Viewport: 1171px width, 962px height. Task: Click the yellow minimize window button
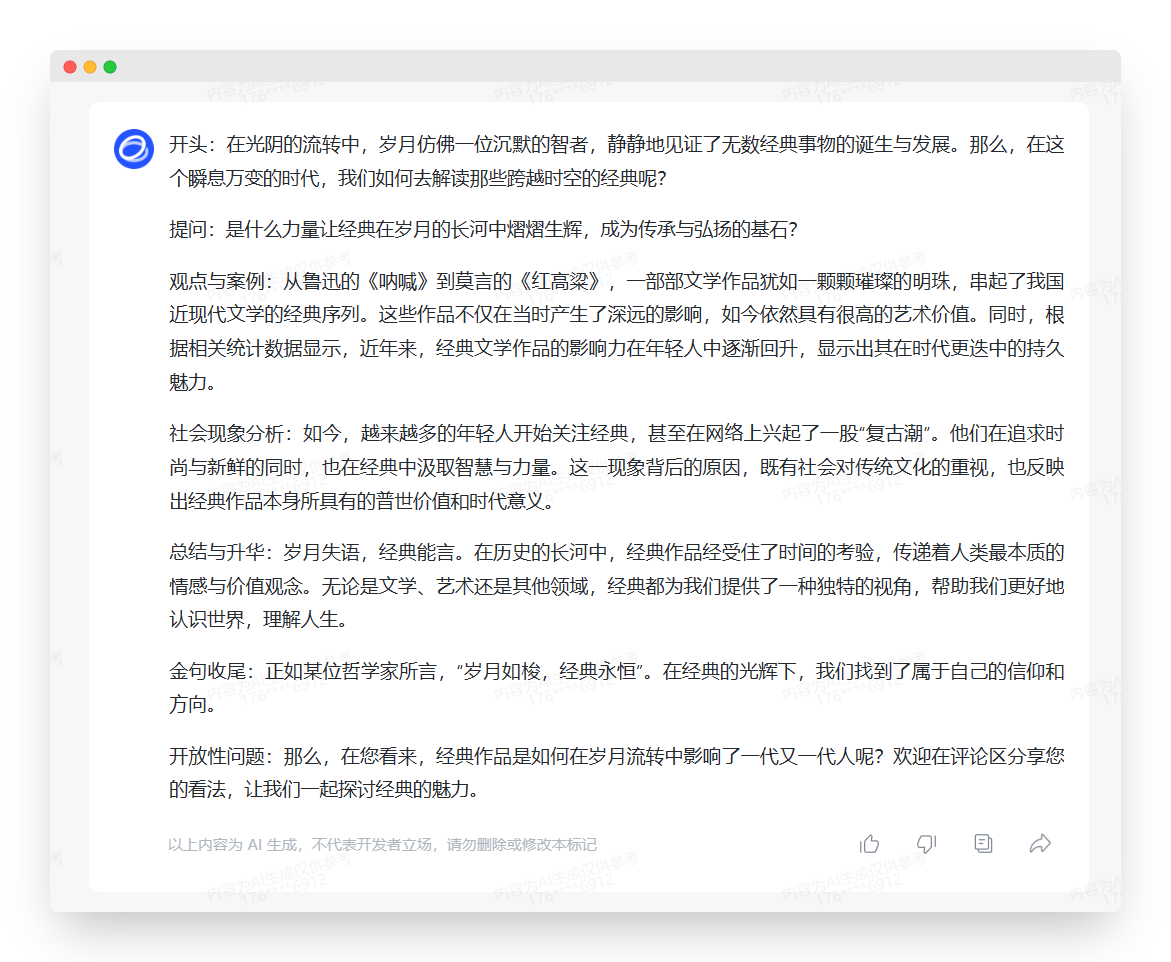pos(90,67)
